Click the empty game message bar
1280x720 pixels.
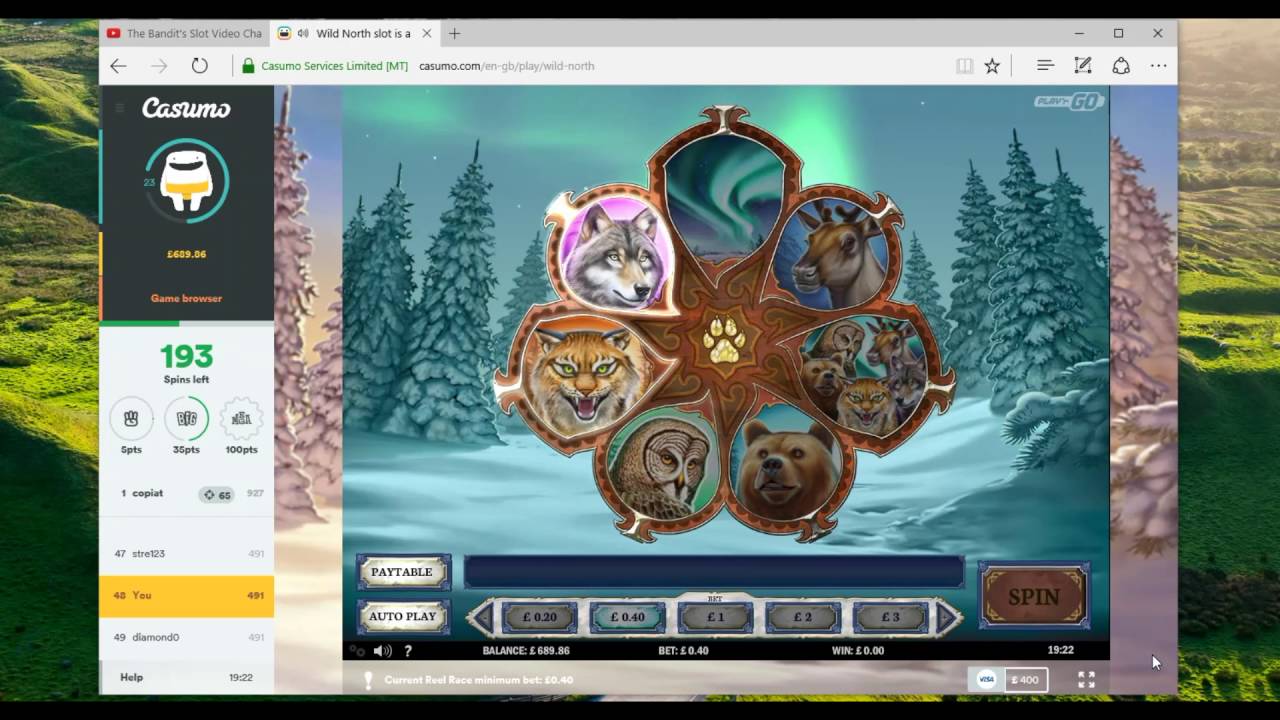(714, 572)
